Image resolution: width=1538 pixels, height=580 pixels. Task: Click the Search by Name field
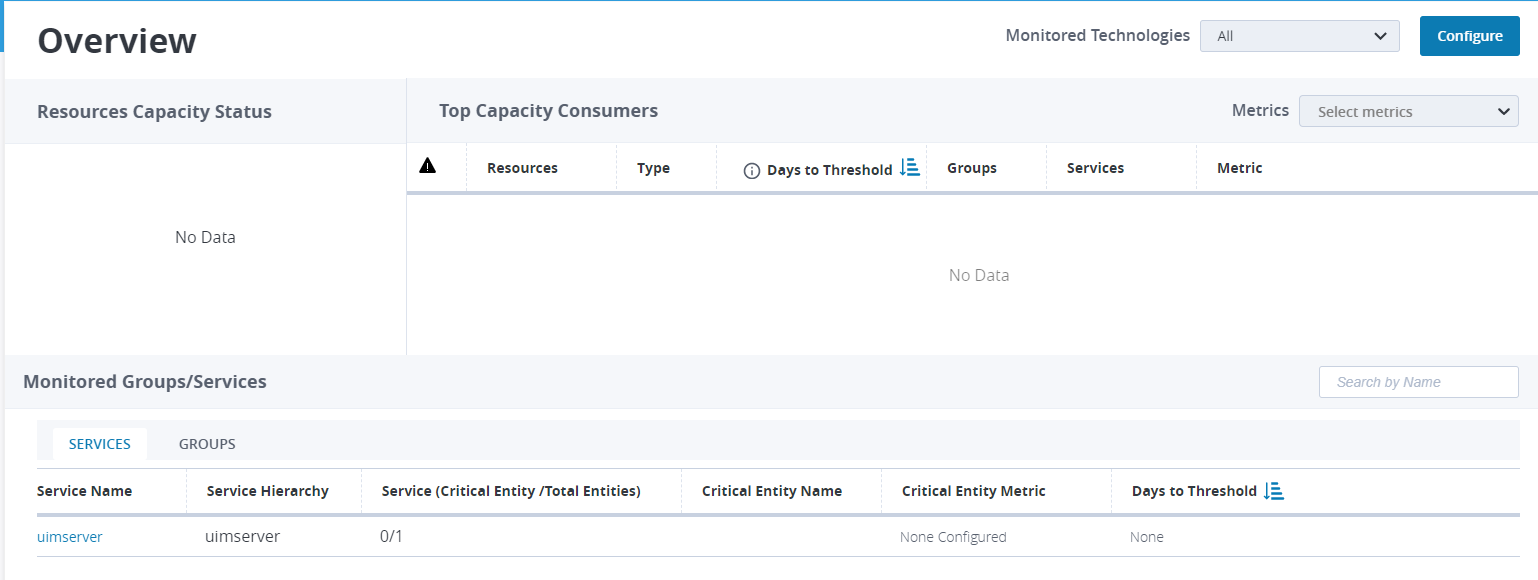pyautogui.click(x=1418, y=382)
